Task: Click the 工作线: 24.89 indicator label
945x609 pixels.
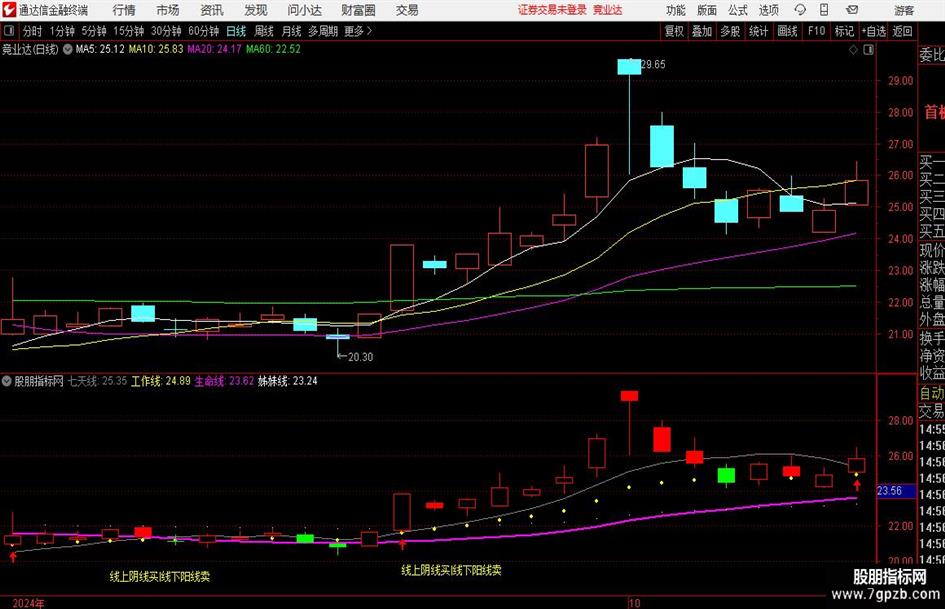Action: [161, 381]
